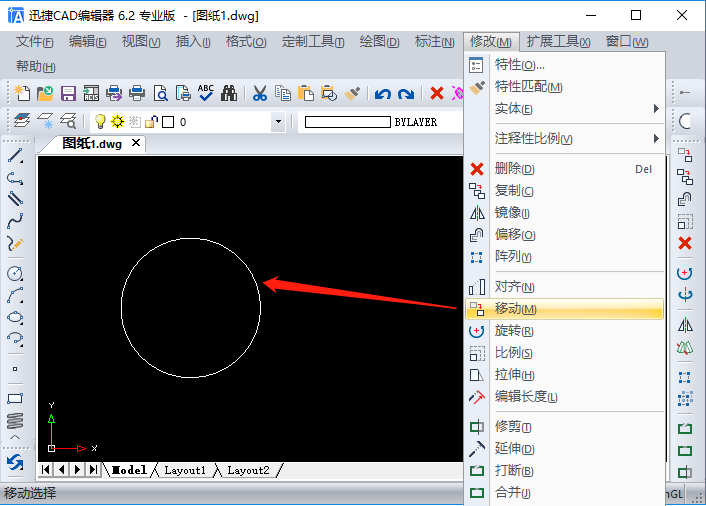The width and height of the screenshot is (706, 506).
Task: Open the 格式 menu
Action: pyautogui.click(x=246, y=42)
